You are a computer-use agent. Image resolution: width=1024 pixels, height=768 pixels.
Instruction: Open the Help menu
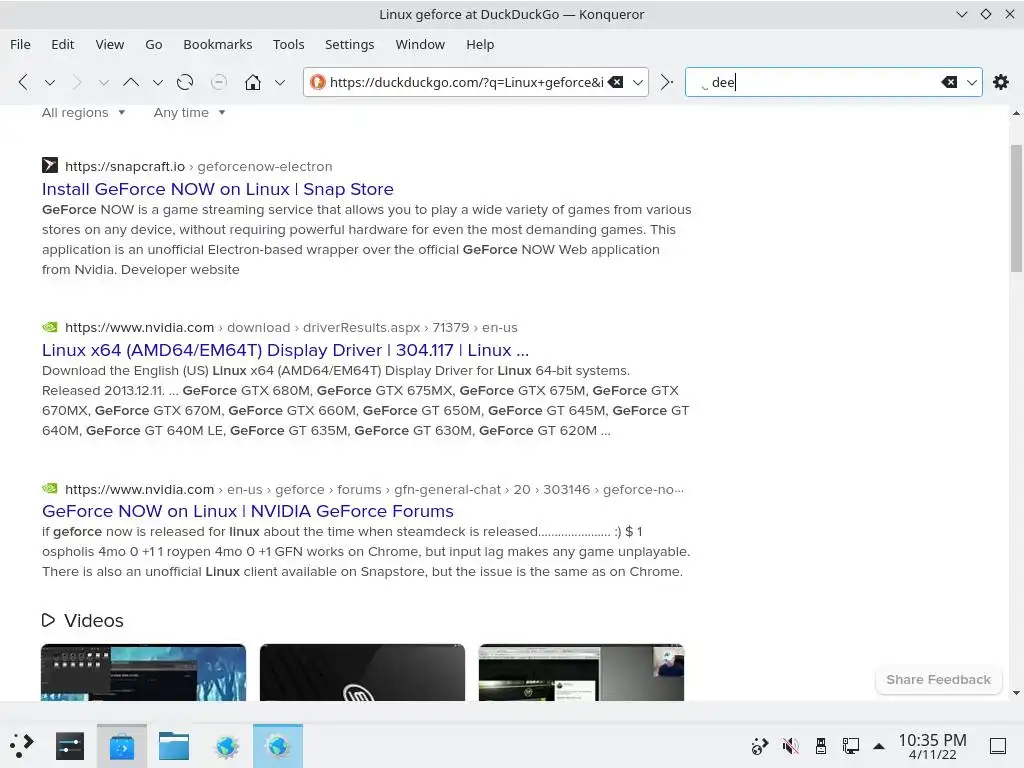click(x=480, y=44)
